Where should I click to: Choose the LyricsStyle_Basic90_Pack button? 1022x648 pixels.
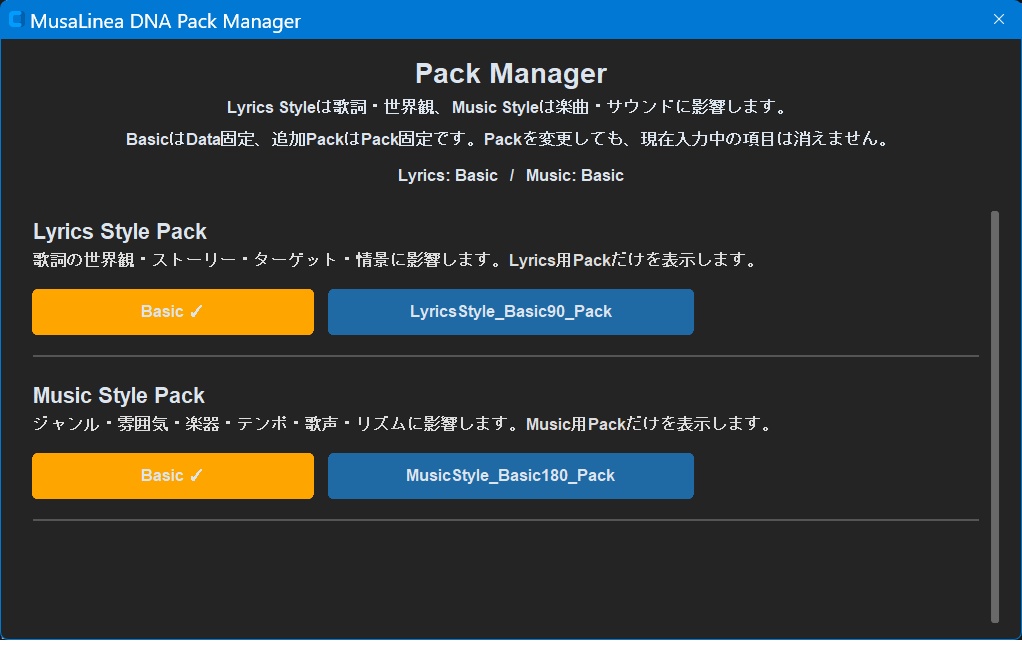[x=510, y=312]
